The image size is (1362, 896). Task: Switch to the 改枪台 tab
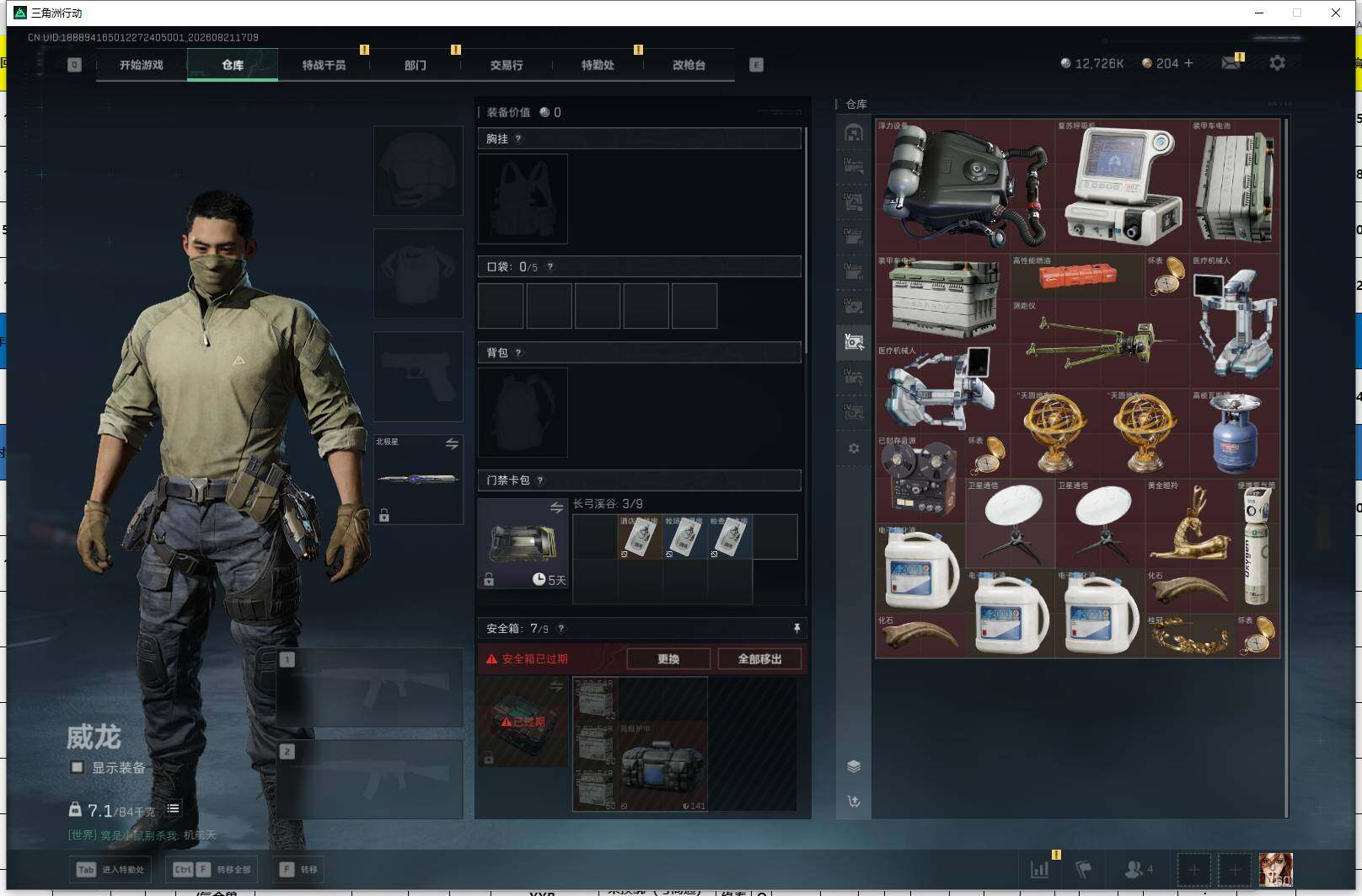coord(689,65)
